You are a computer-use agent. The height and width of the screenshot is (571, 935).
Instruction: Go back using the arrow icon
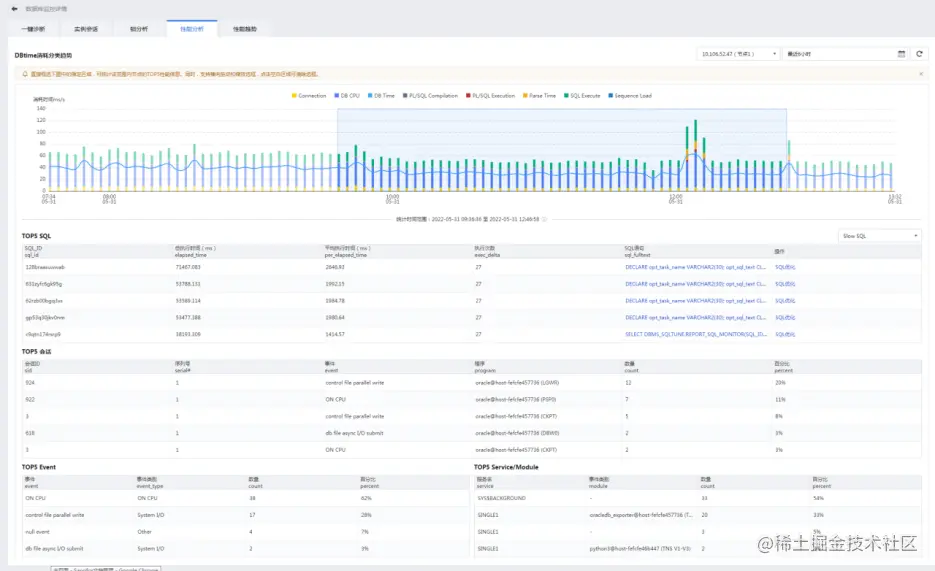(x=14, y=9)
